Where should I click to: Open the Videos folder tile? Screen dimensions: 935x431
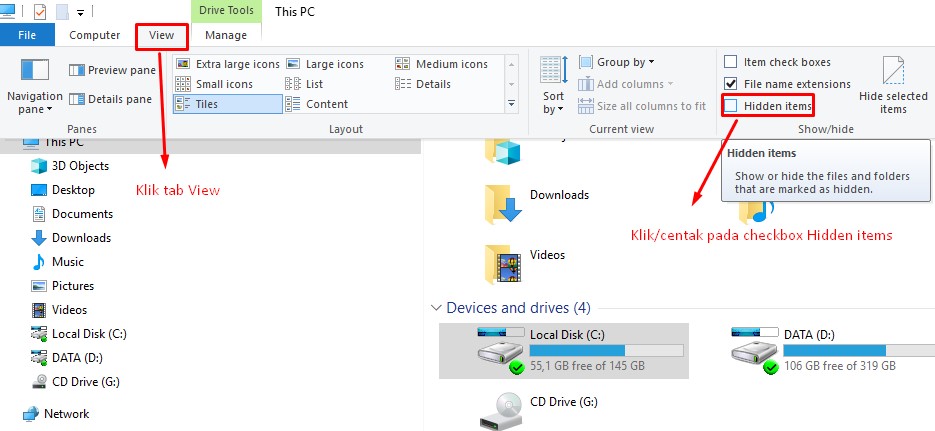pyautogui.click(x=525, y=263)
